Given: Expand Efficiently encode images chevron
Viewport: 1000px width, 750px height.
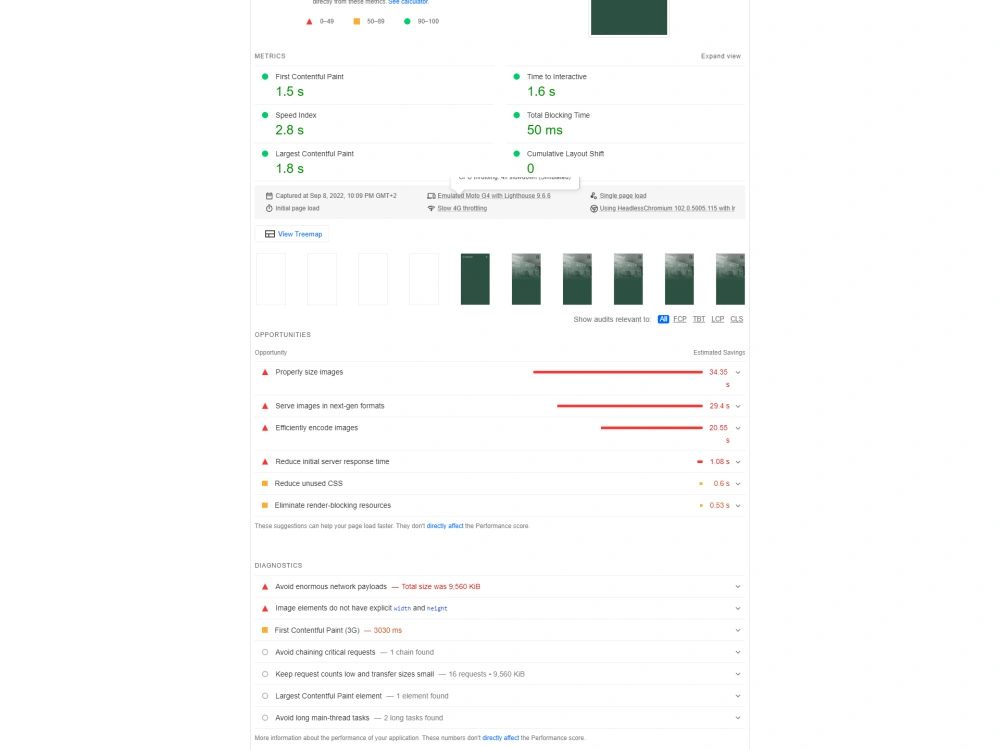Looking at the screenshot, I should (738, 428).
